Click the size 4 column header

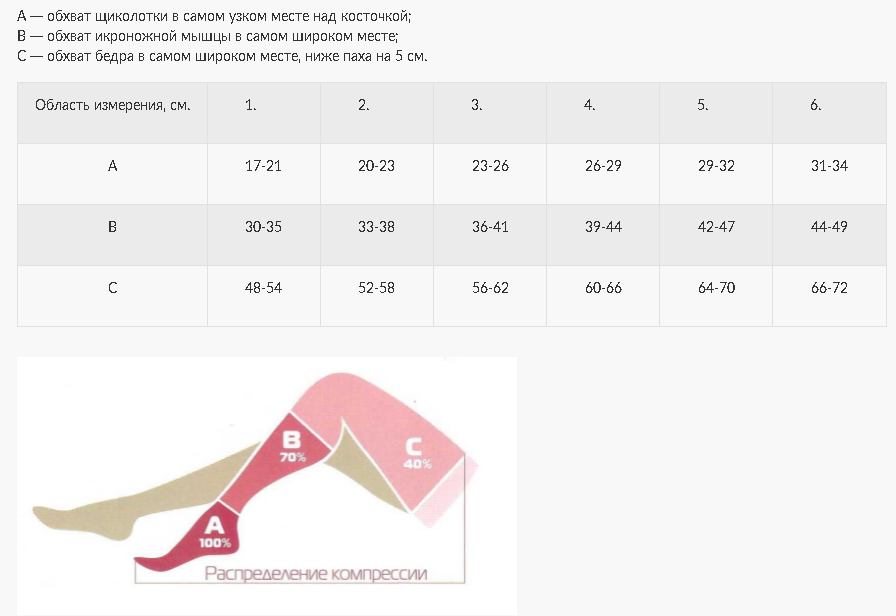[x=590, y=105]
